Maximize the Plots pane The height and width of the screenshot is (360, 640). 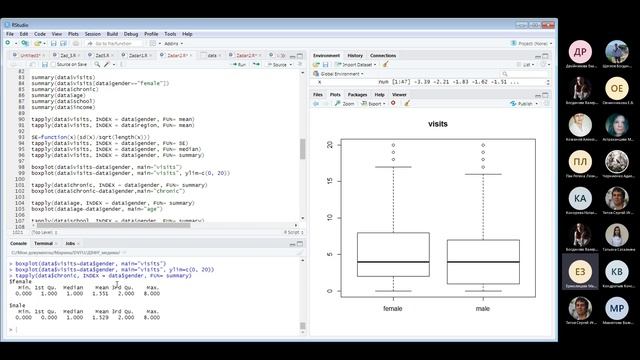(545, 95)
